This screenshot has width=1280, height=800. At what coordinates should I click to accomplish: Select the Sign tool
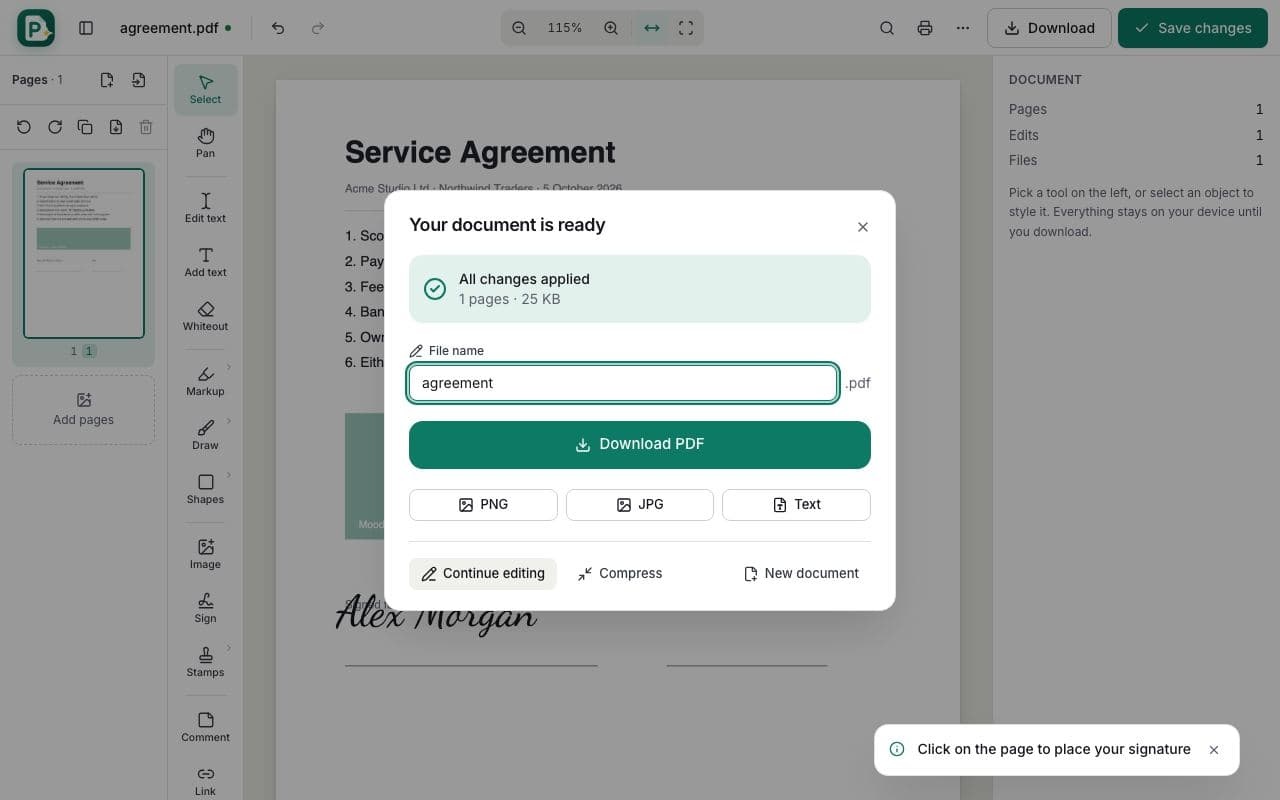(205, 607)
